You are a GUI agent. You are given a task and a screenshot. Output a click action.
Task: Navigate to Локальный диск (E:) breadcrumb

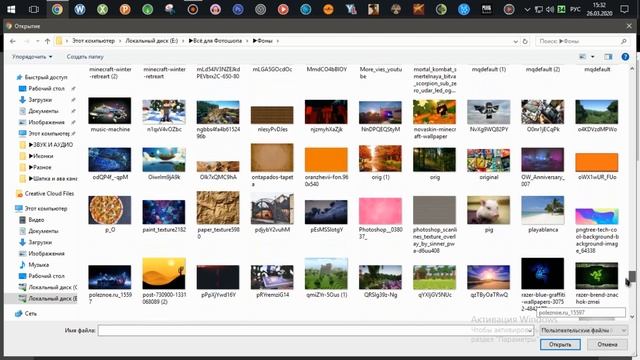151,41
